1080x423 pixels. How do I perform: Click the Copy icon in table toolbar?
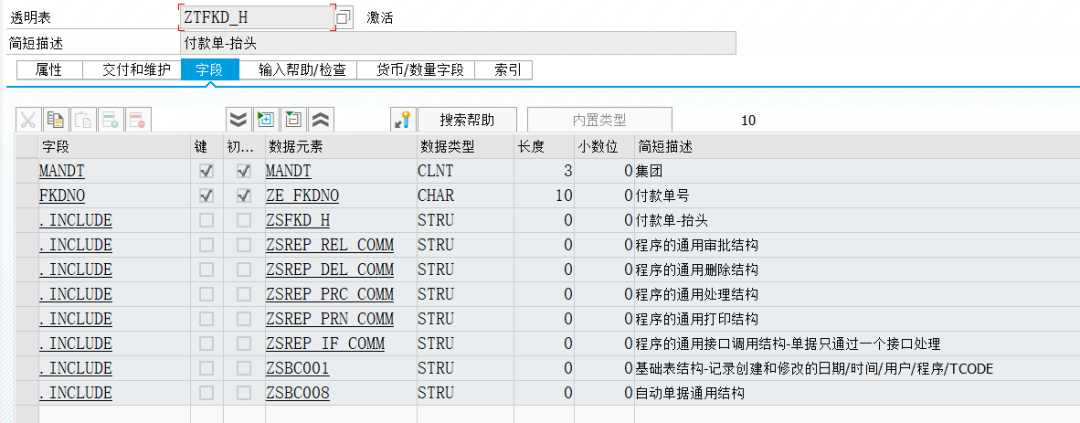(55, 120)
